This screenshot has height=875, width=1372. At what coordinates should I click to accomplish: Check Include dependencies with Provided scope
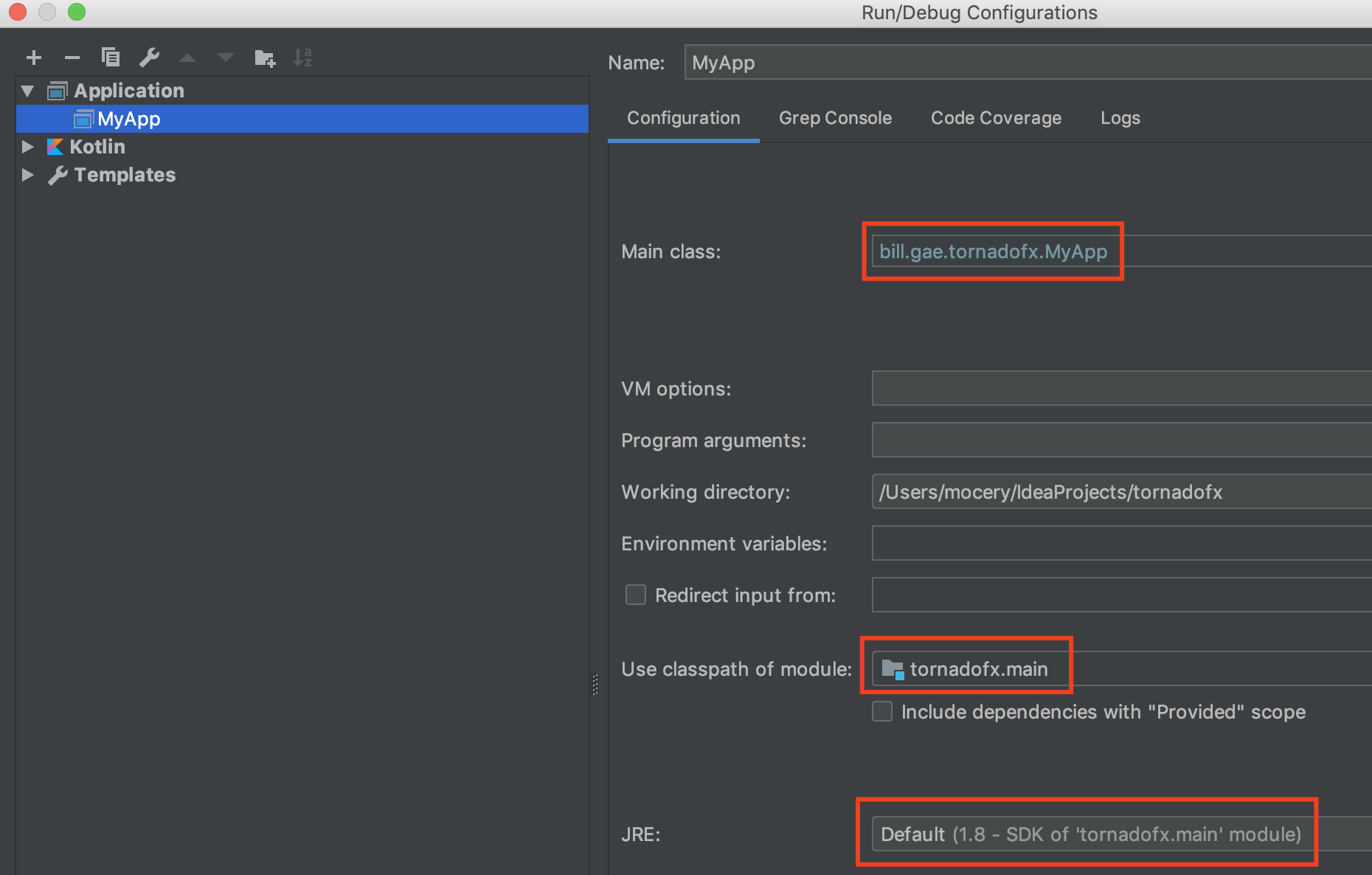(882, 711)
